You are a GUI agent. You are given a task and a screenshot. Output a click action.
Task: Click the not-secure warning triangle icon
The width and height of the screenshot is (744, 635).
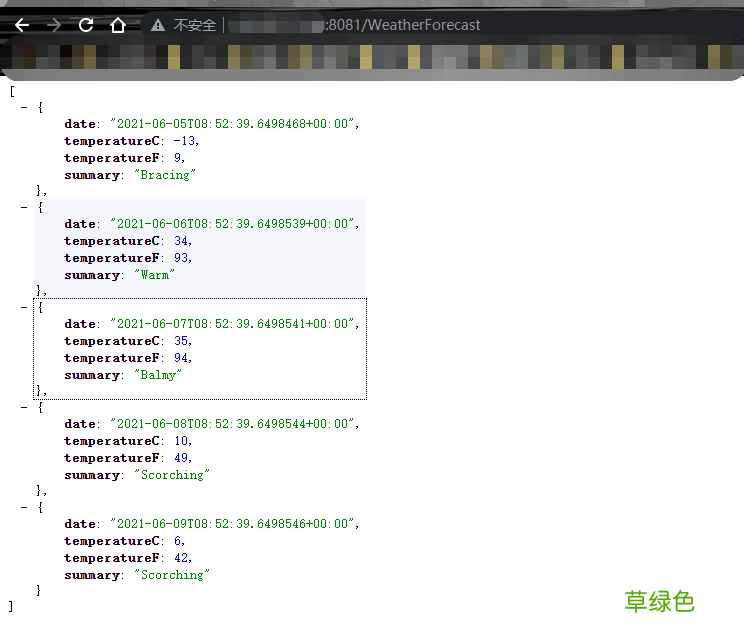[x=158, y=25]
